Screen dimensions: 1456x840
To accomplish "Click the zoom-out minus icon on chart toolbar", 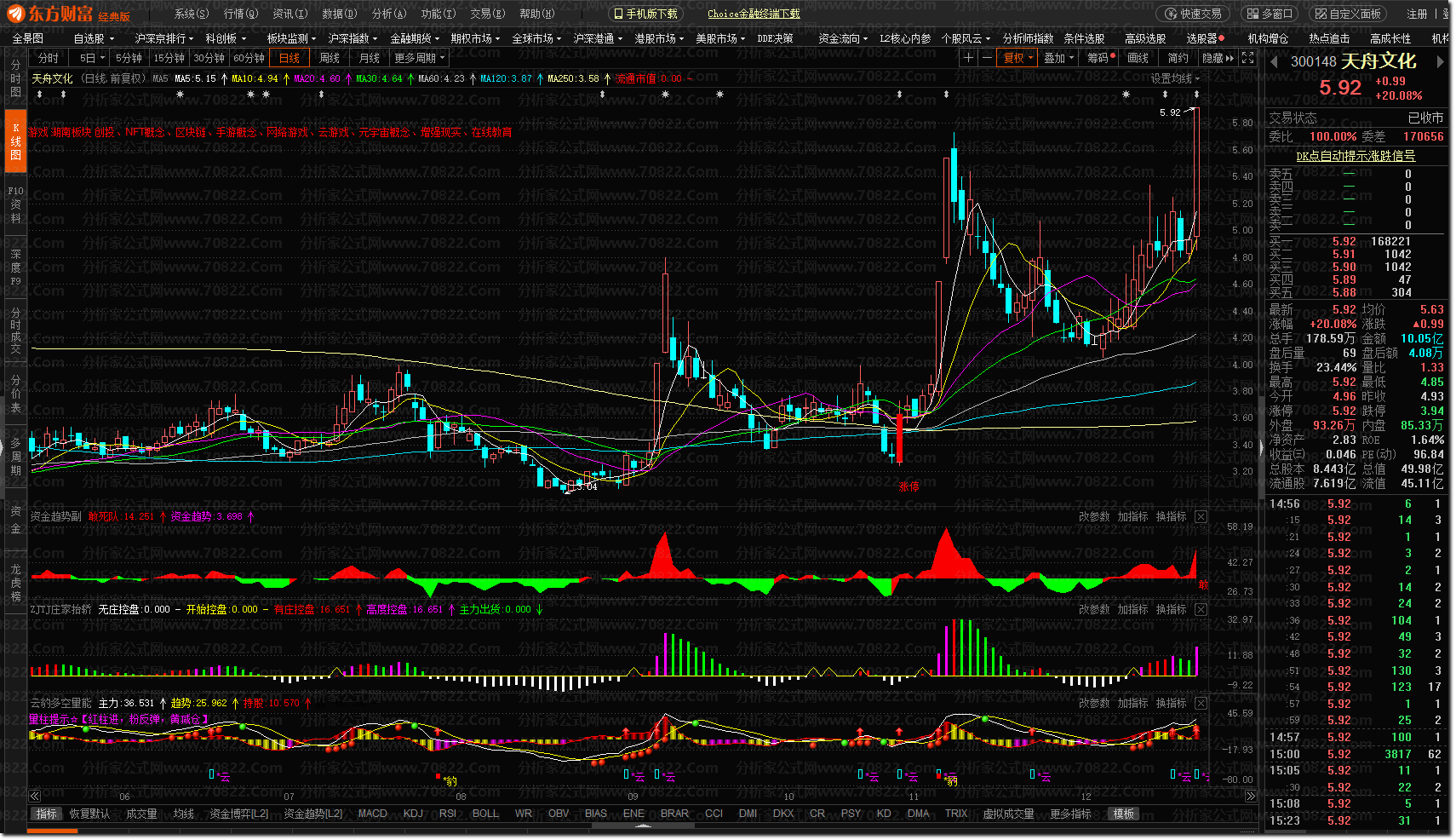I will 987,58.
